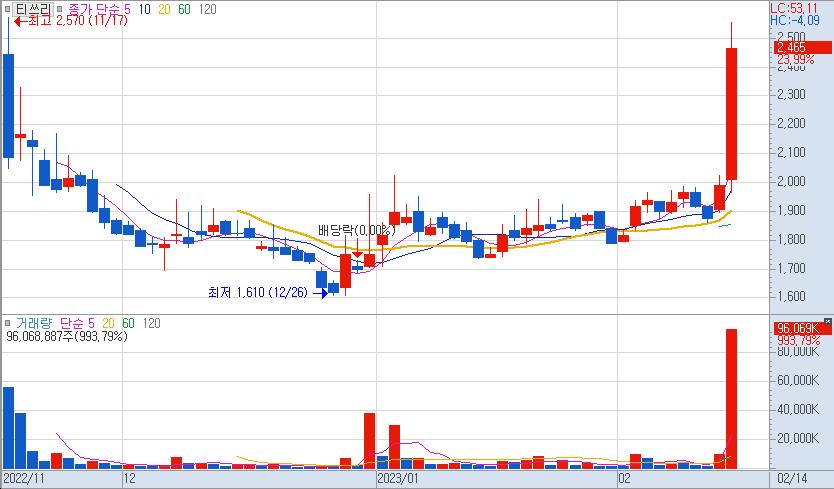Click the current price tag 2,465

pyautogui.click(x=802, y=47)
